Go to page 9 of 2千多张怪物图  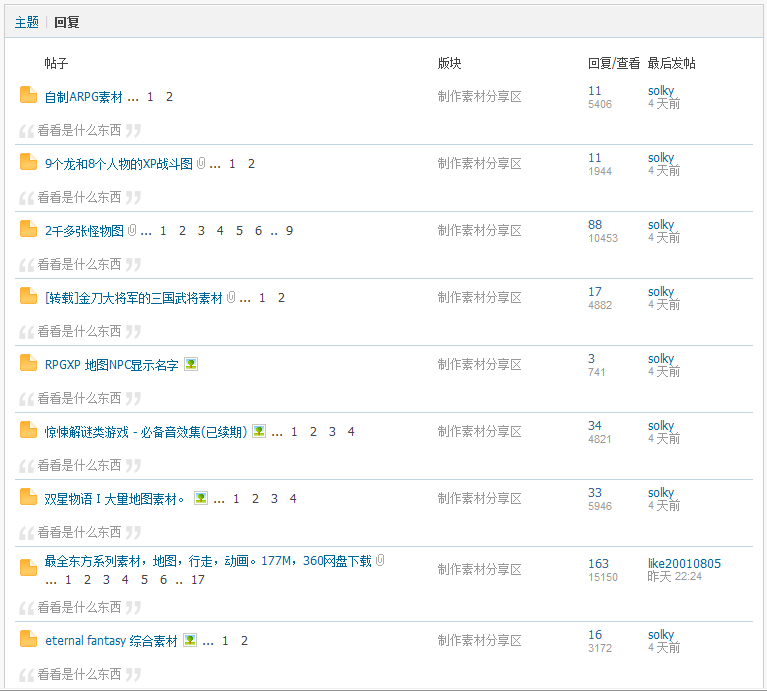coord(290,231)
